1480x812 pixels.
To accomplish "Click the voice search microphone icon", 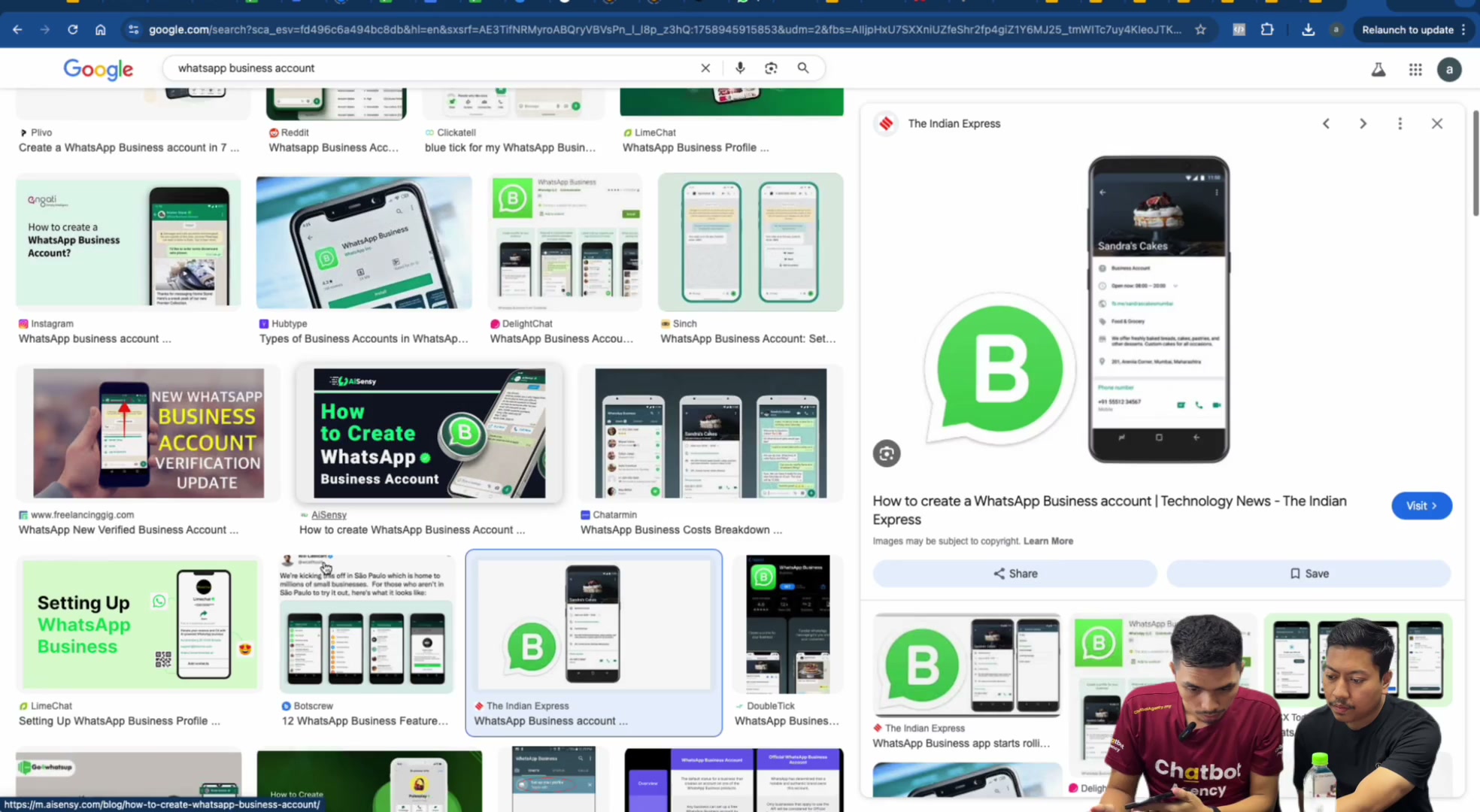I will click(740, 68).
